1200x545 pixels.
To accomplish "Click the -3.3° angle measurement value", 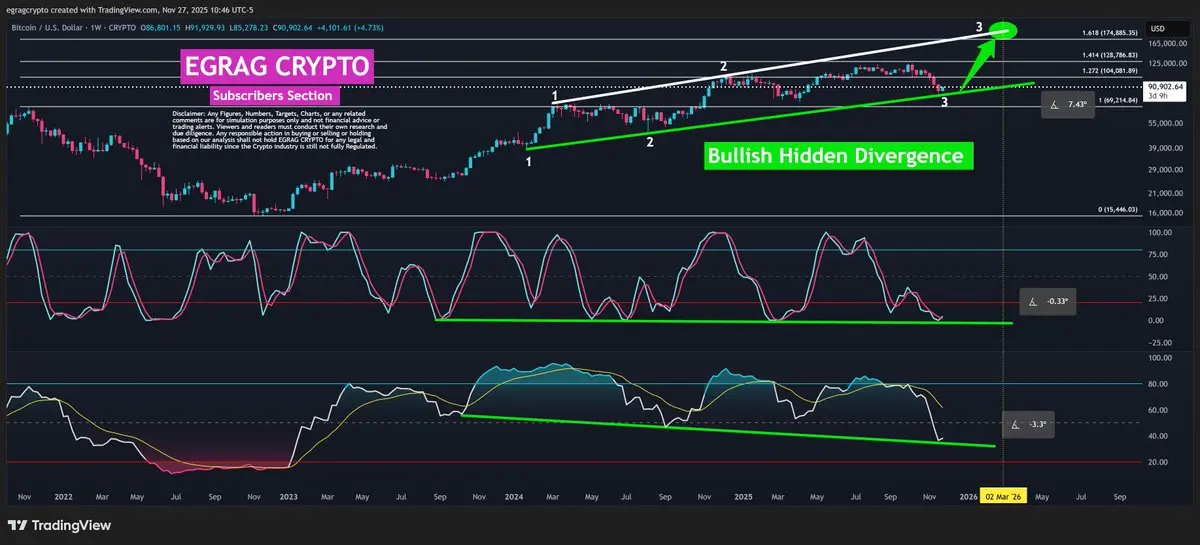I will (1039, 424).
